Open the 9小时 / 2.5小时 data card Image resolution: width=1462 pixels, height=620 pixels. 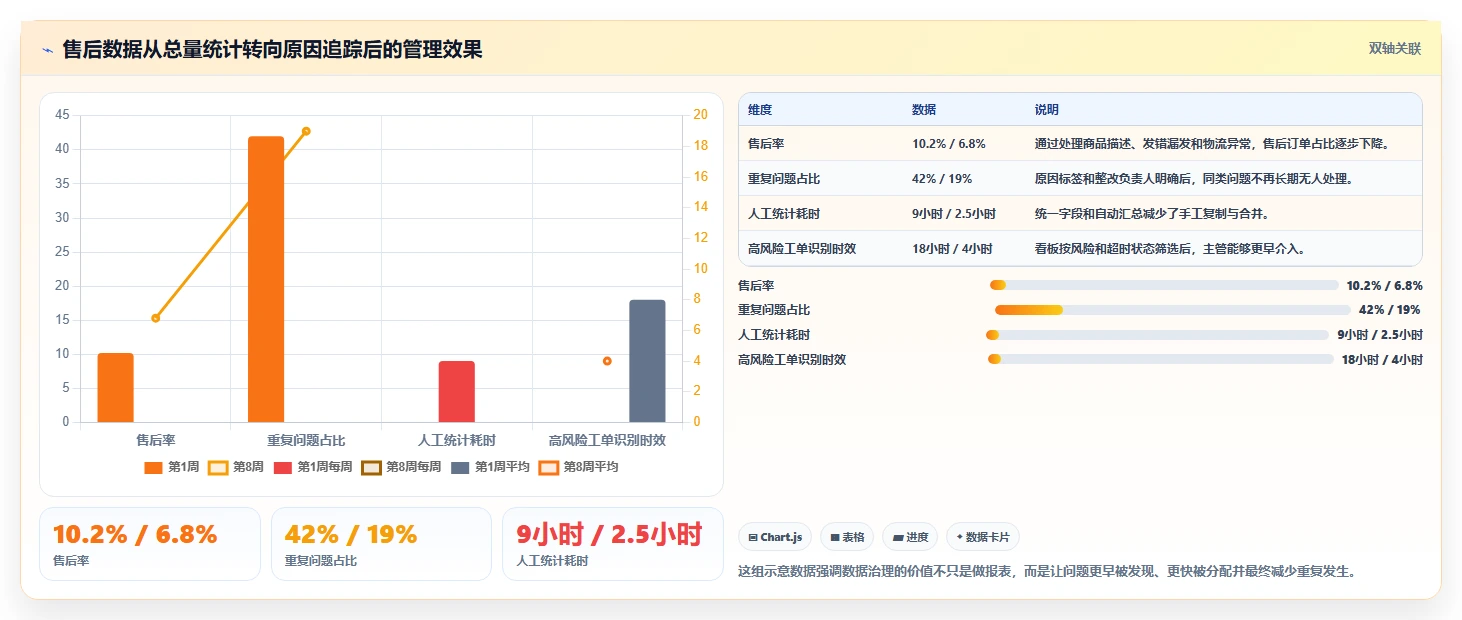tap(612, 544)
